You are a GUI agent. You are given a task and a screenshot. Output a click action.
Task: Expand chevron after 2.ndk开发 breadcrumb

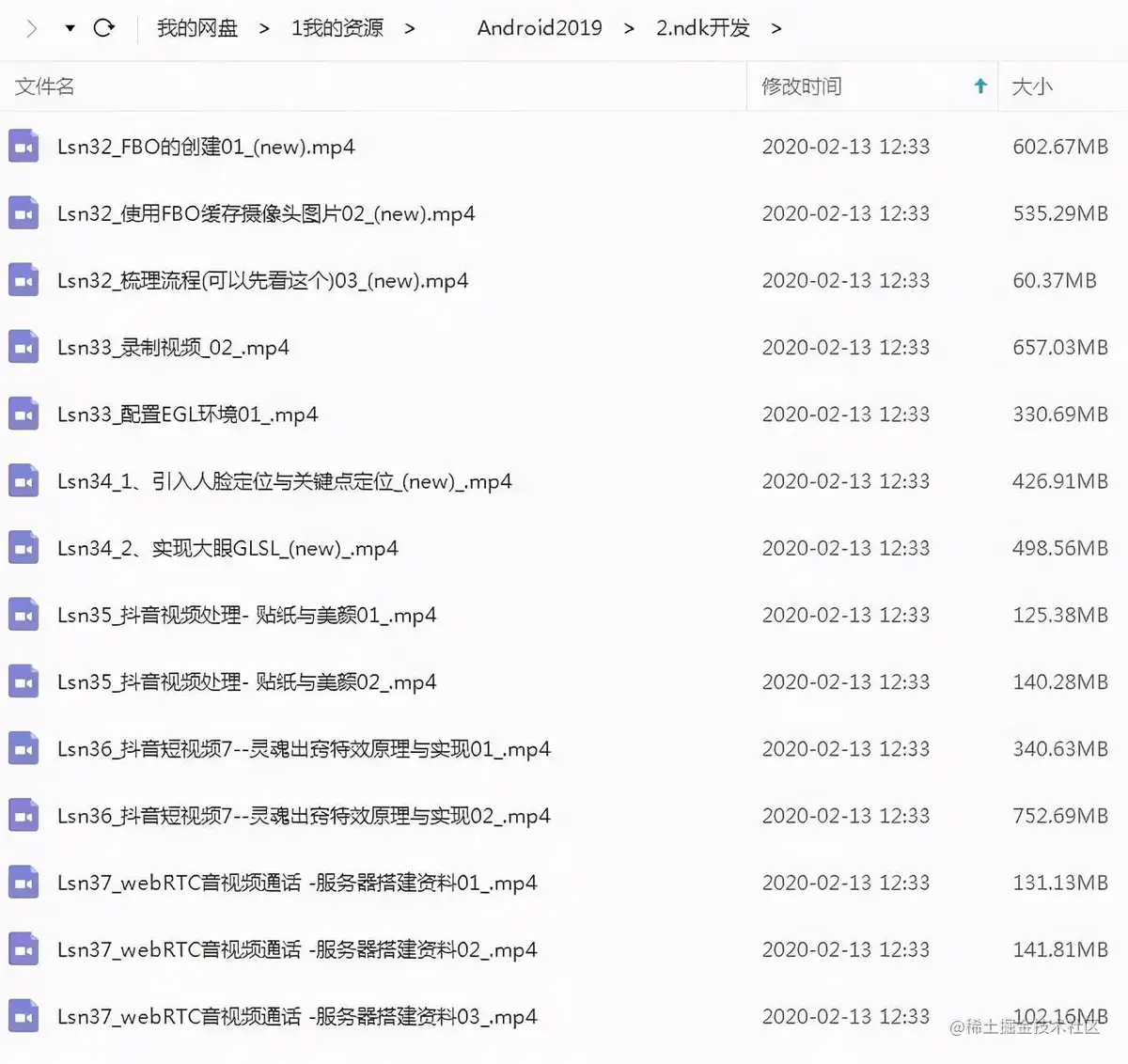pyautogui.click(x=775, y=29)
